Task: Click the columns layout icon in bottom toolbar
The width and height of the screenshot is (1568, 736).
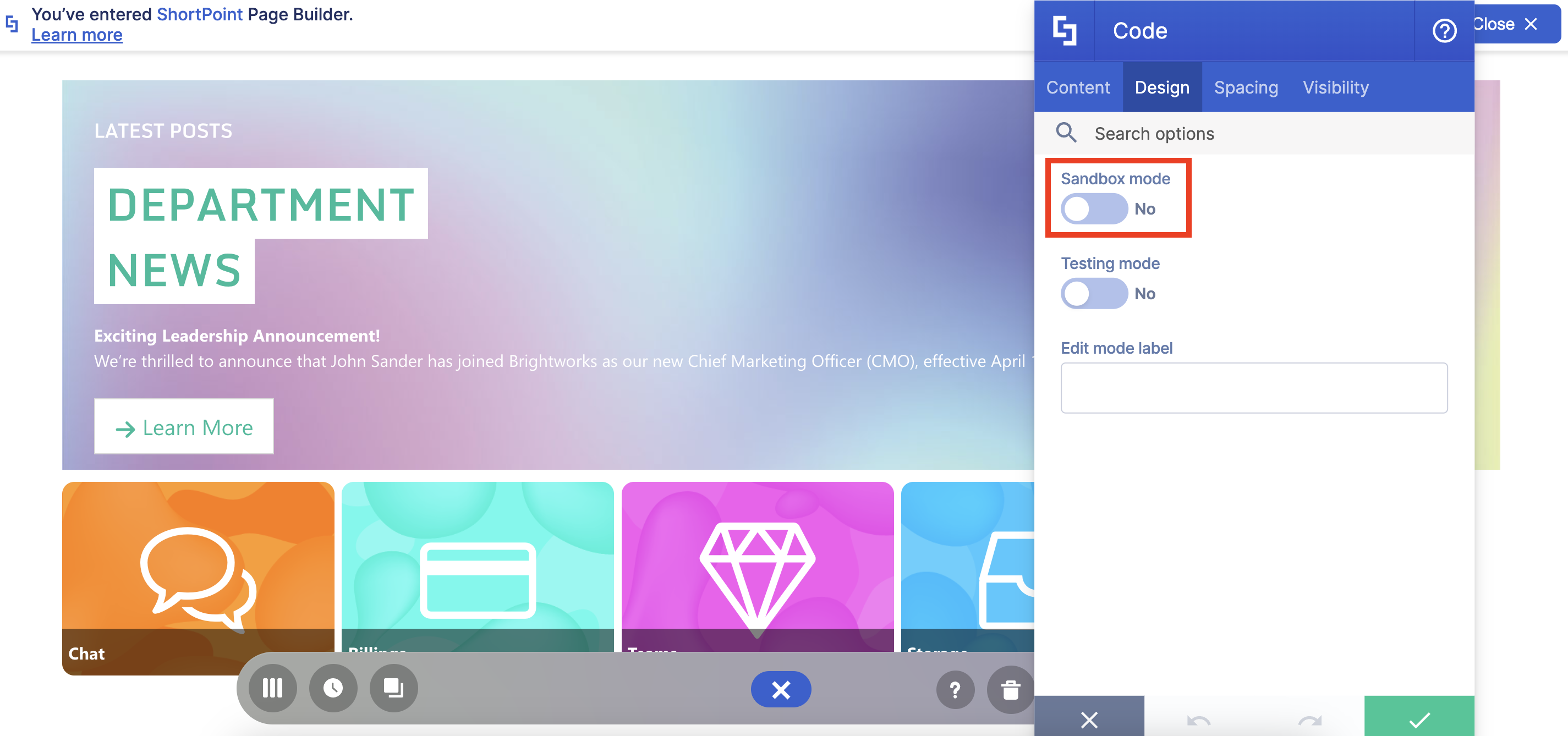Action: point(272,689)
